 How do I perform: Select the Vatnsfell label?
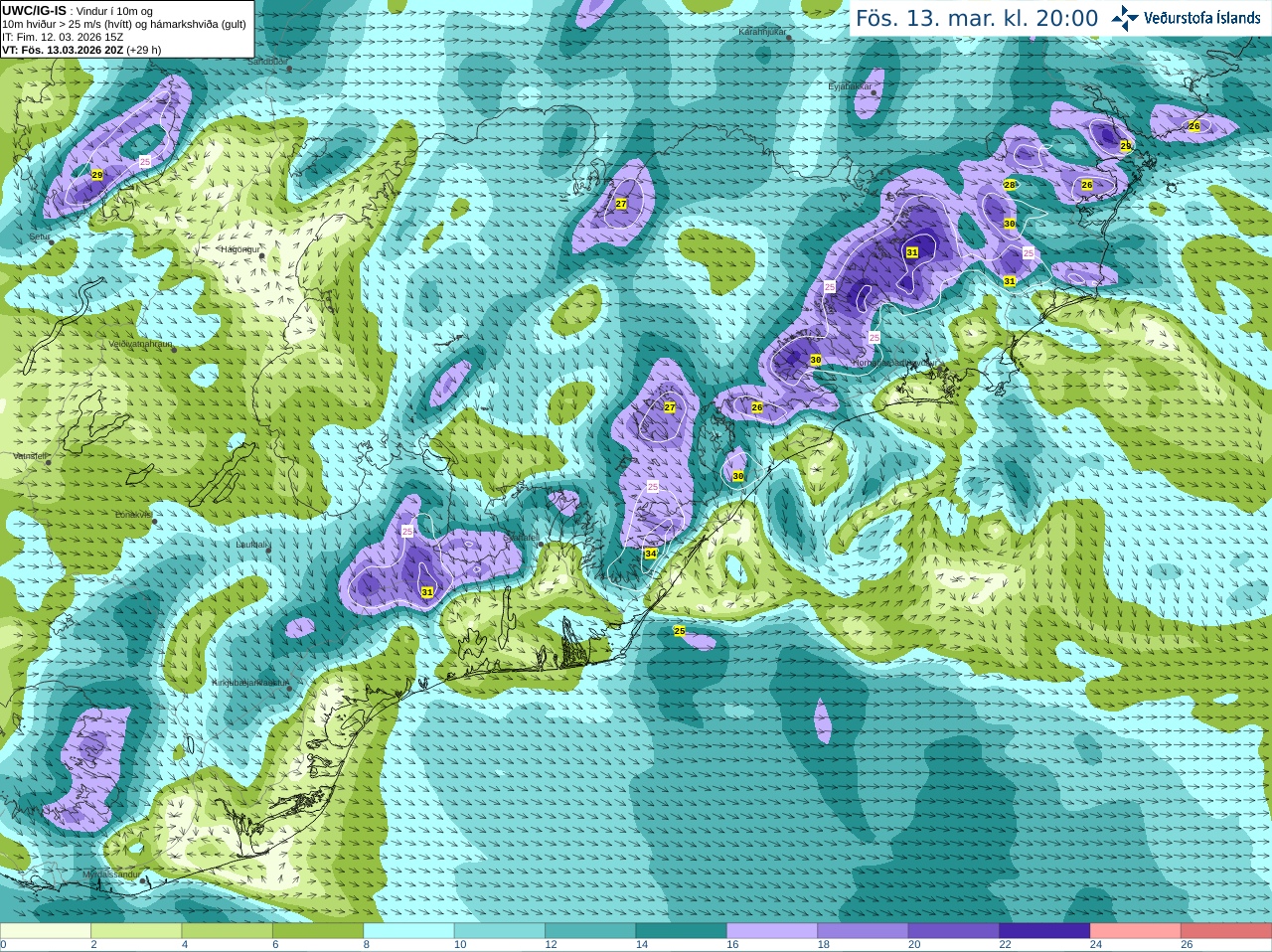(30, 455)
